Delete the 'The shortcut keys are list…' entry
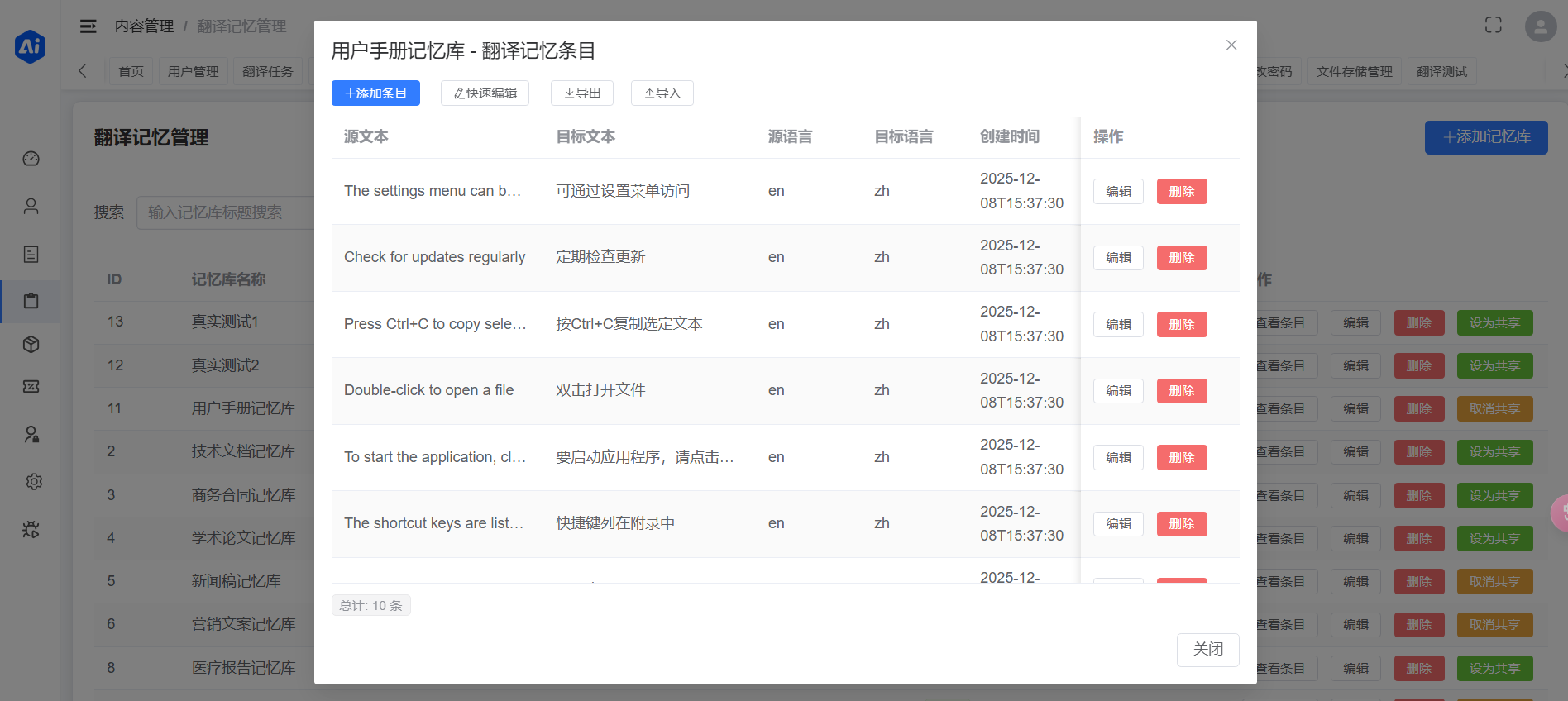1568x701 pixels. (x=1182, y=524)
